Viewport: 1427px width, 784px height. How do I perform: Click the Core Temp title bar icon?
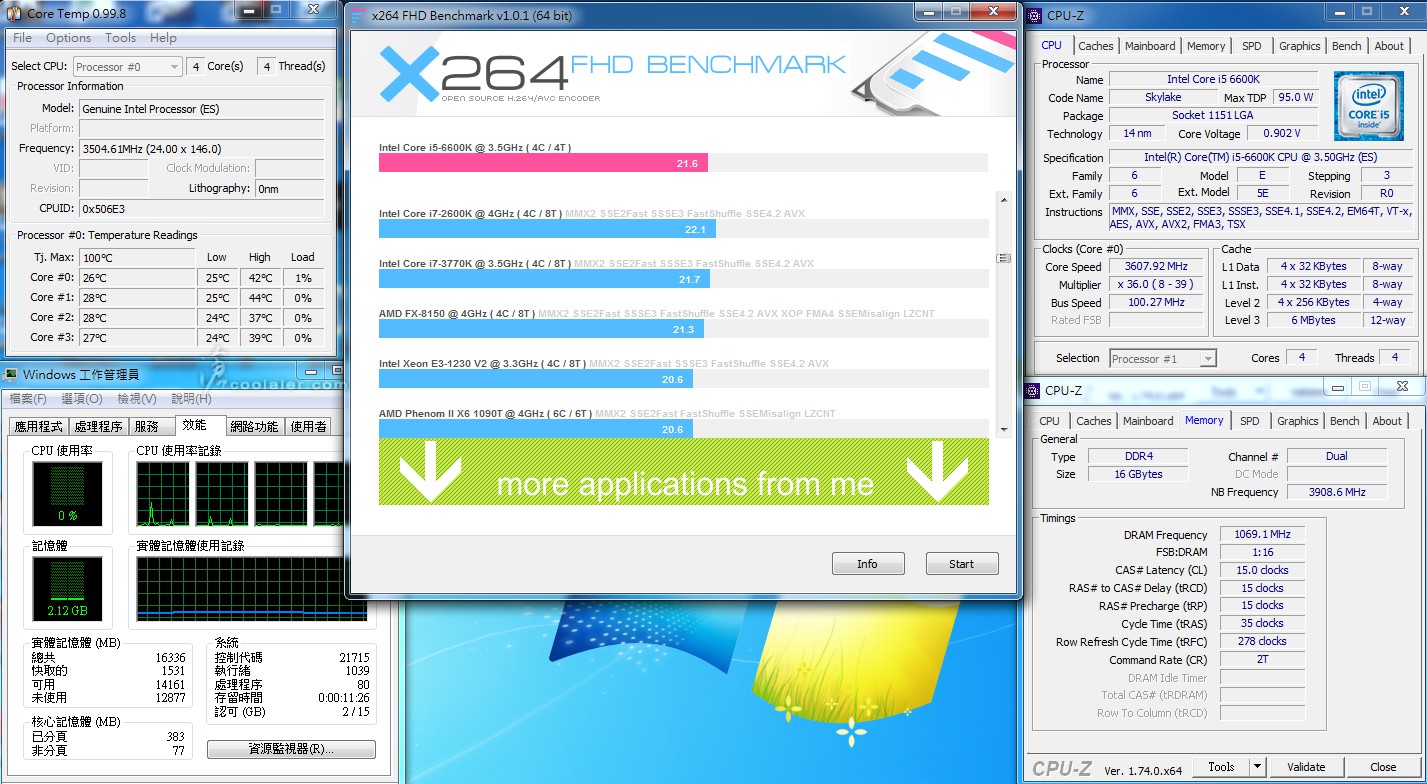[14, 13]
